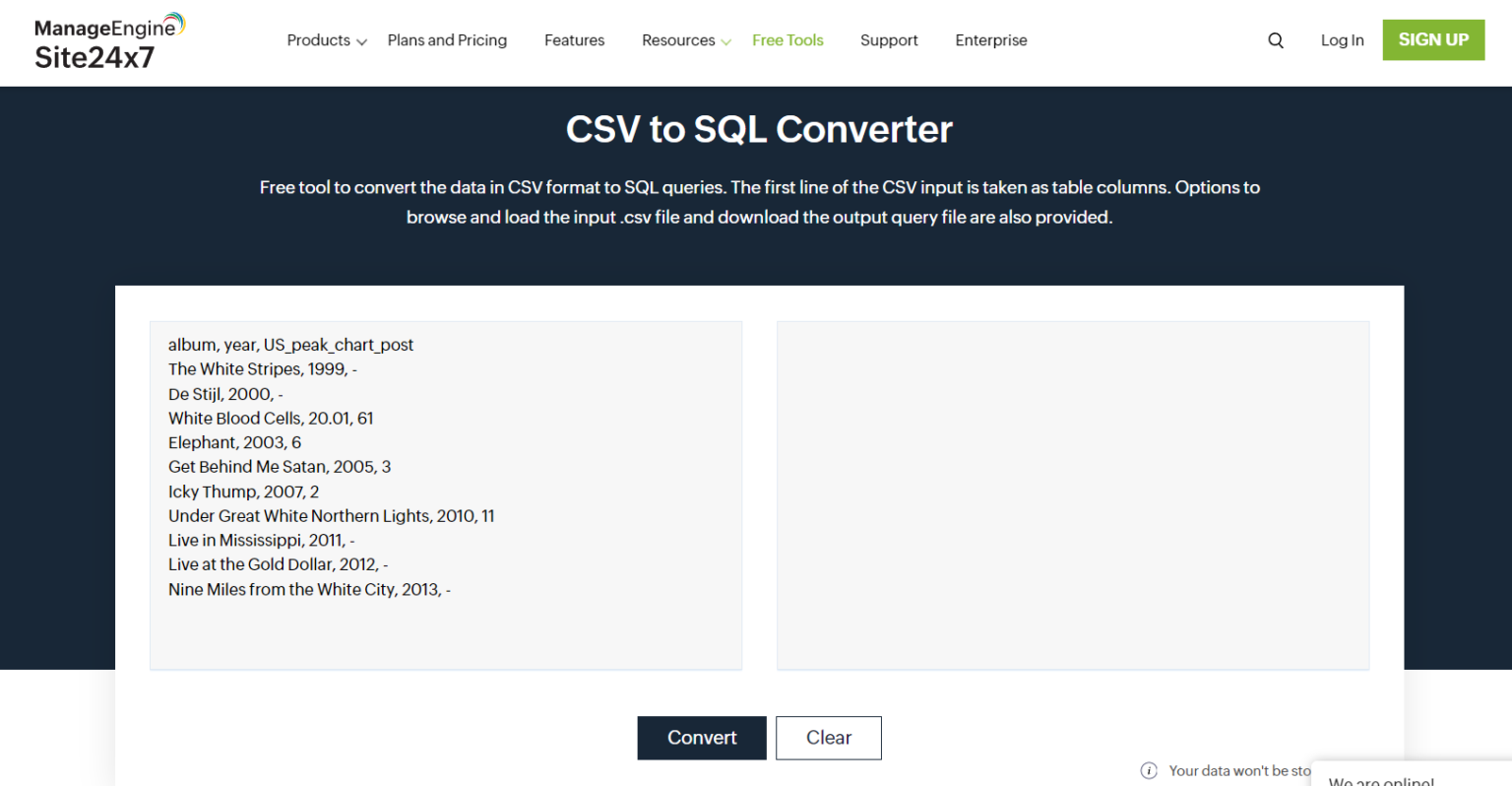1512x786 pixels.
Task: Click the CSV to SQL Converter heading
Action: 758,128
